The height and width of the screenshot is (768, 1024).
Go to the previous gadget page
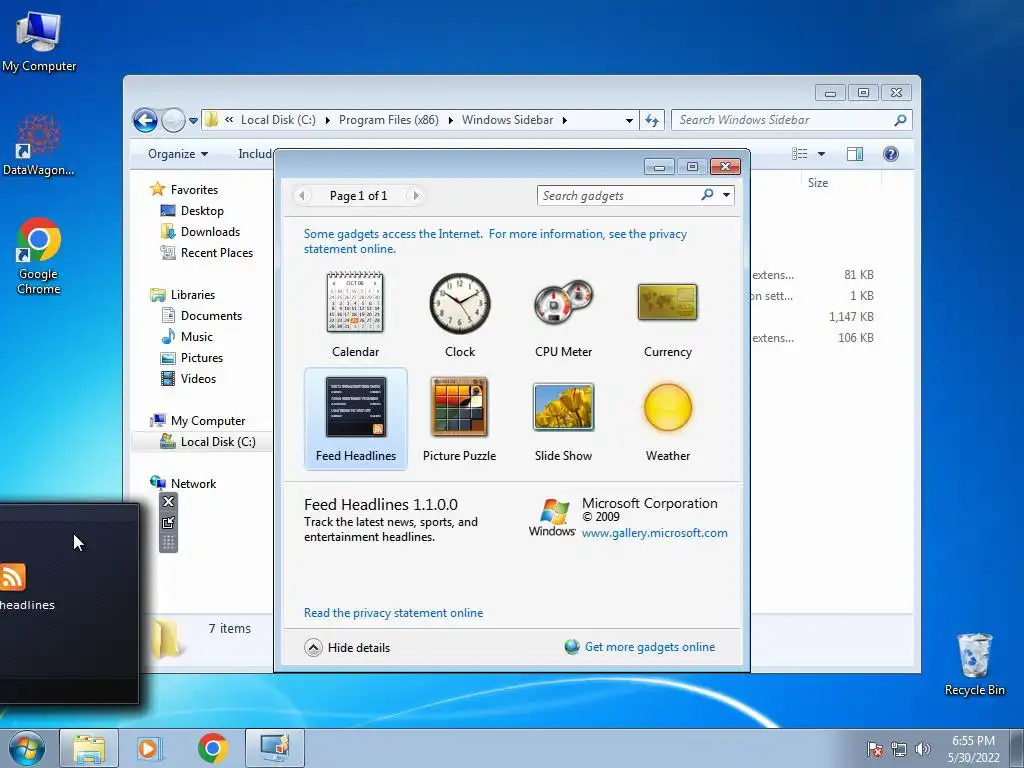point(302,195)
